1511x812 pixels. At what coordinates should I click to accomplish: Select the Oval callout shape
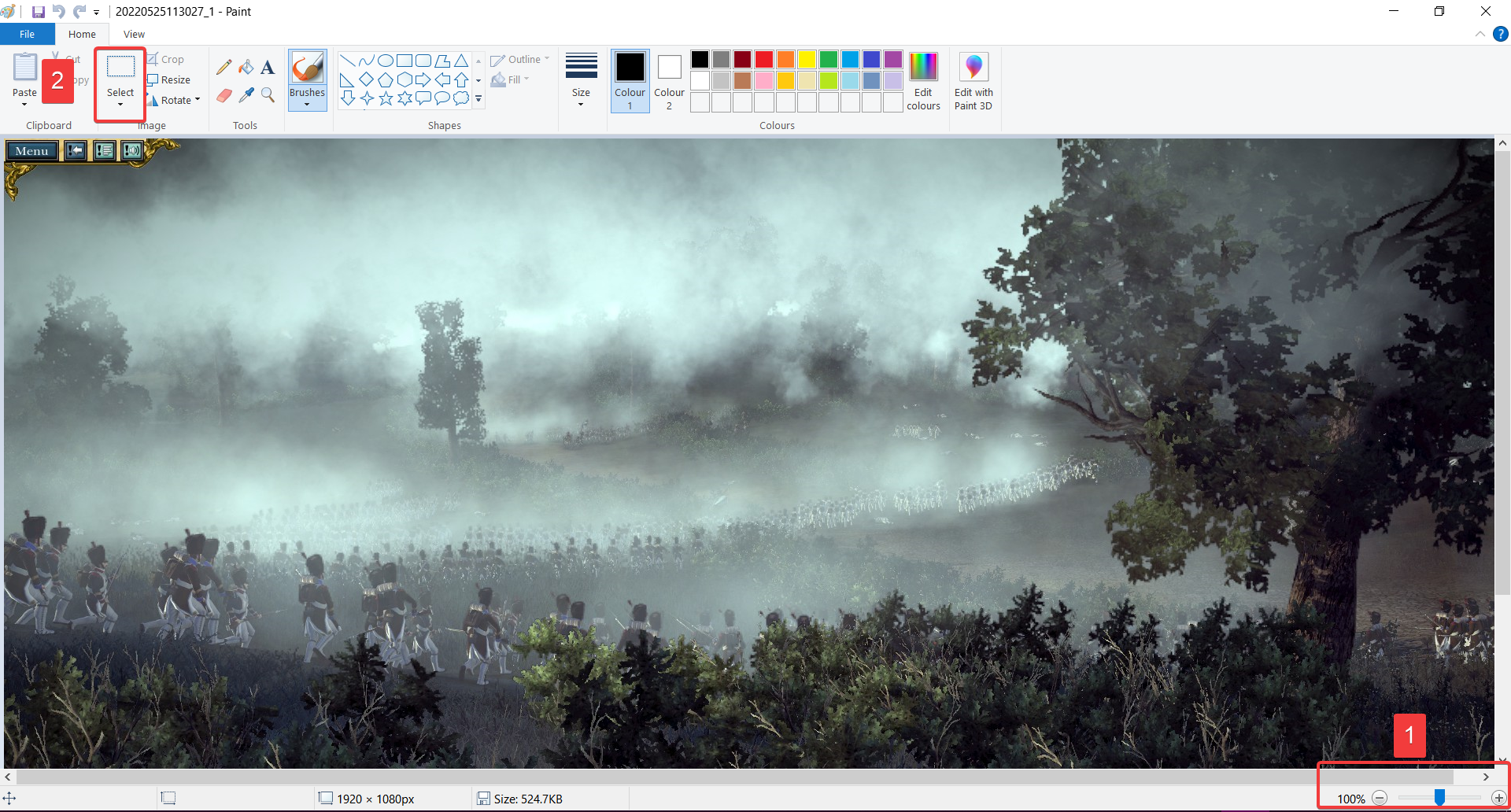tap(442, 98)
